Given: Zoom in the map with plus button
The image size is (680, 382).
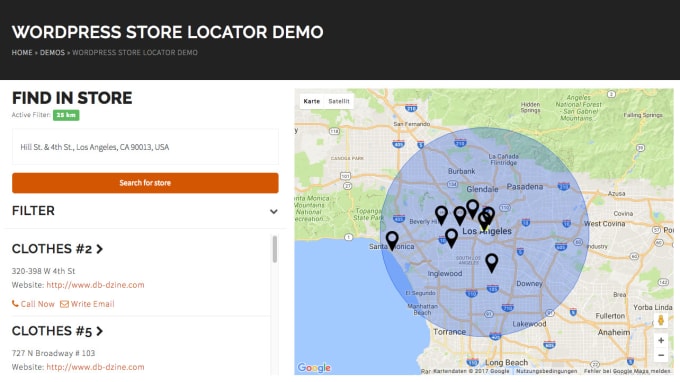Looking at the screenshot, I should coord(661,340).
